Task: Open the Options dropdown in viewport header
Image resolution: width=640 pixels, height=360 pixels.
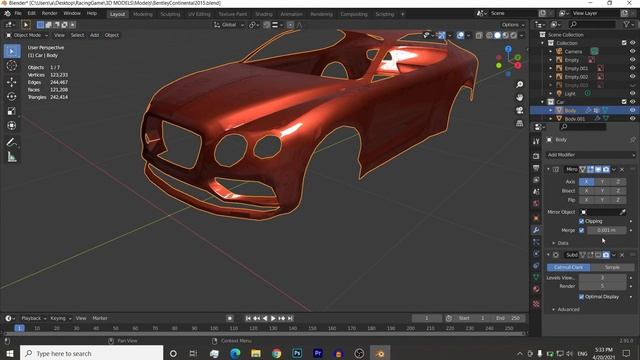Action: 513,25
